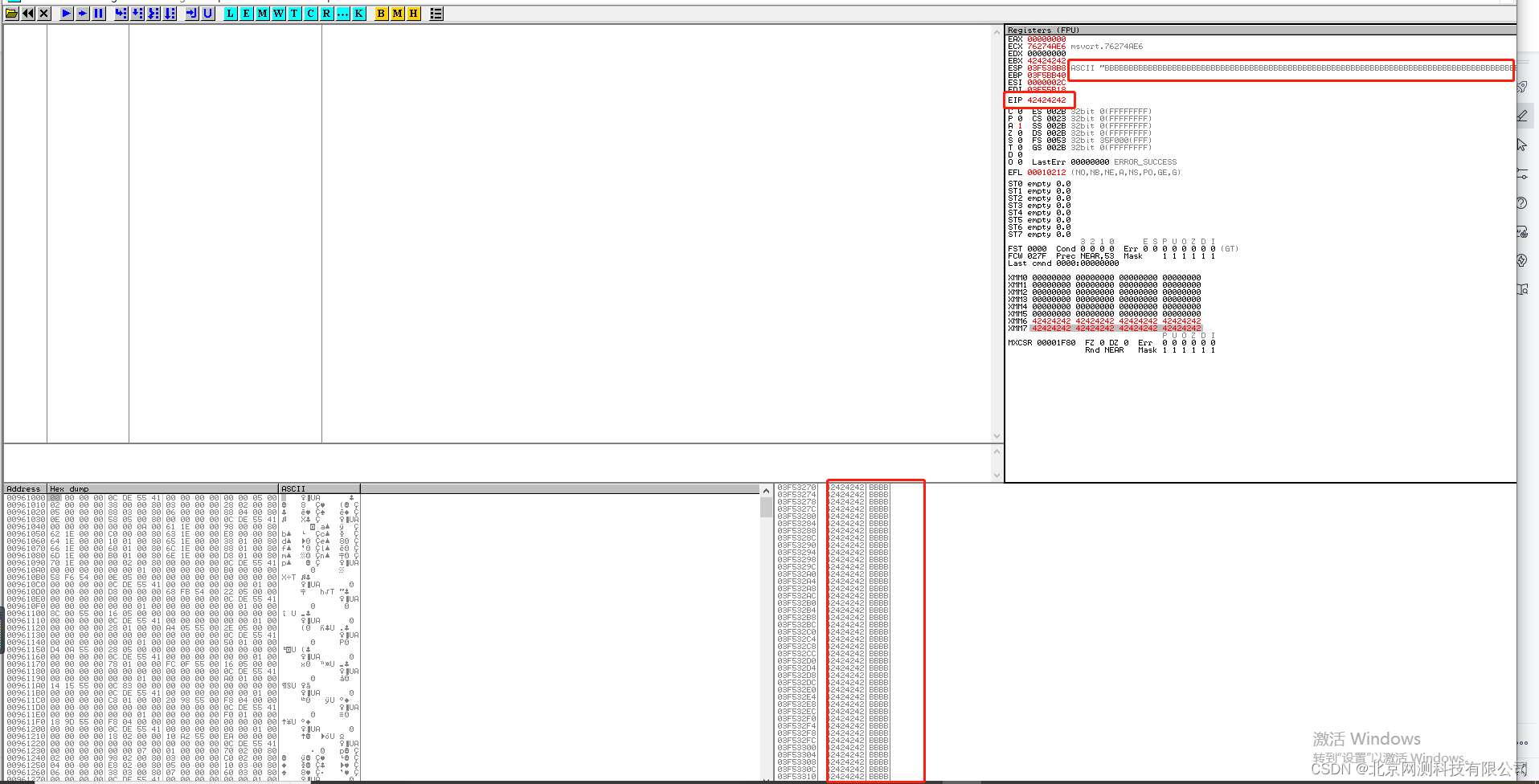This screenshot has height=784, width=1539.
Task: Toggle the Registers (FPU) header bar
Action: (1260, 30)
